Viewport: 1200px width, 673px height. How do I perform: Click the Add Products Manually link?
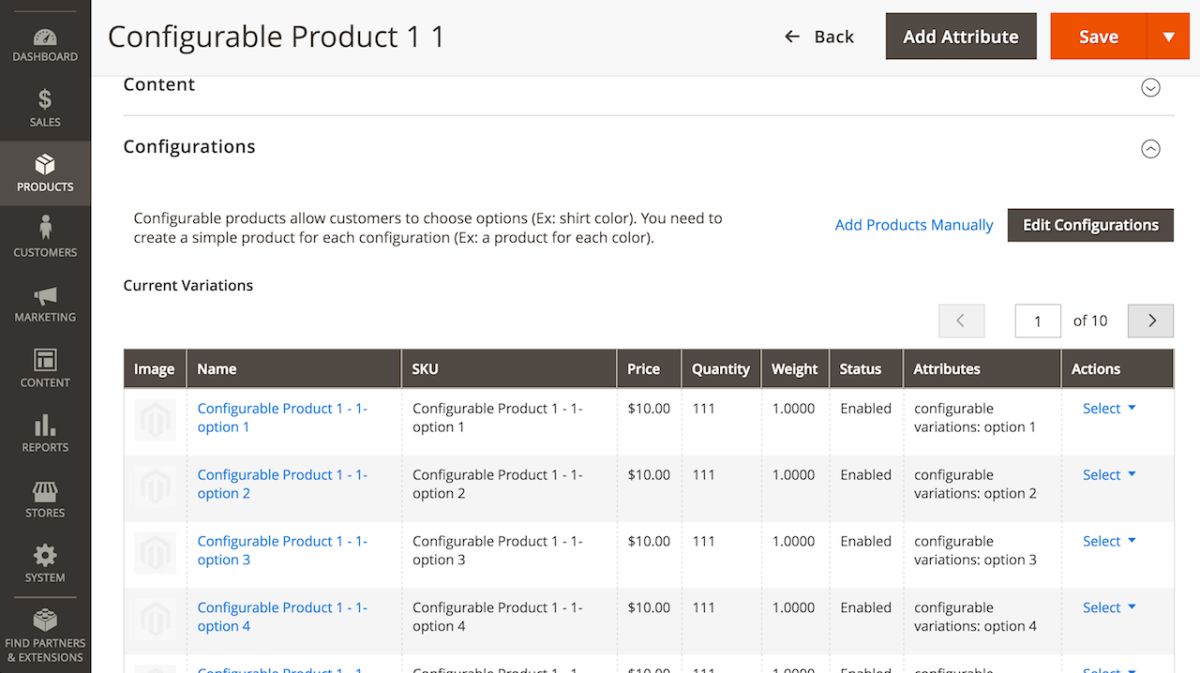click(x=913, y=225)
